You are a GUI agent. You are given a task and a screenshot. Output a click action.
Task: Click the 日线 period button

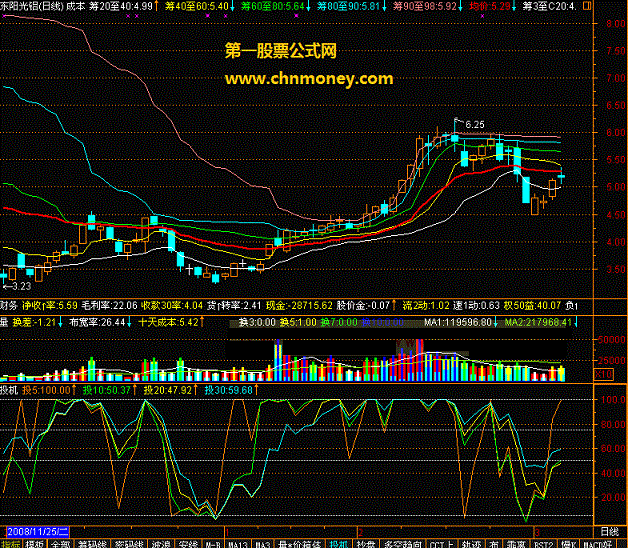pos(610,532)
